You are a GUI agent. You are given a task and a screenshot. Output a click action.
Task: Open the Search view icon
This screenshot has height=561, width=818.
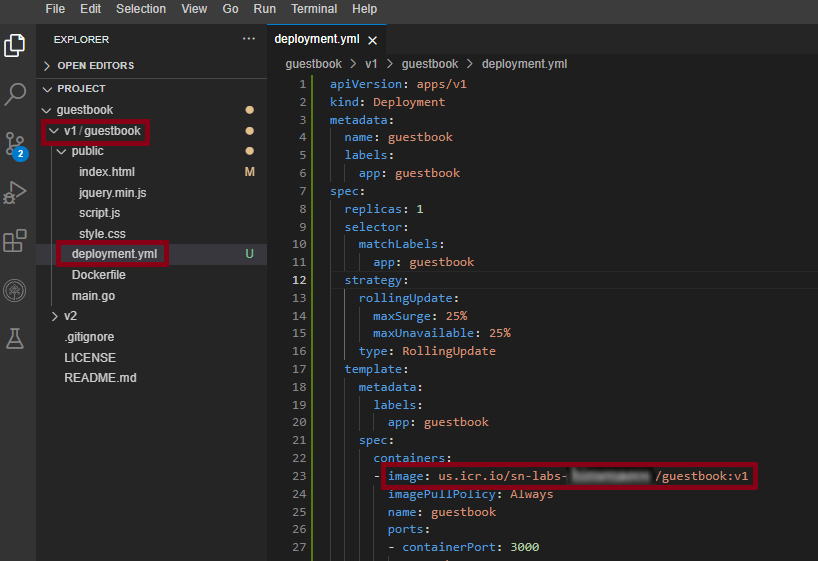(15, 94)
